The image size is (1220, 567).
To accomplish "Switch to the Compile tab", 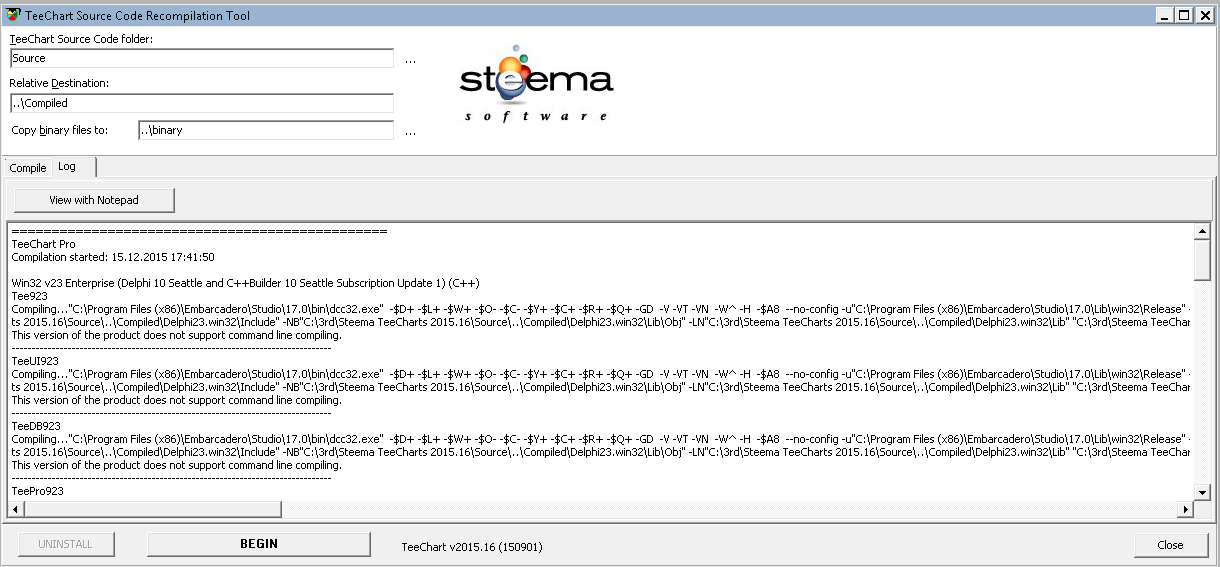I will tap(28, 168).
